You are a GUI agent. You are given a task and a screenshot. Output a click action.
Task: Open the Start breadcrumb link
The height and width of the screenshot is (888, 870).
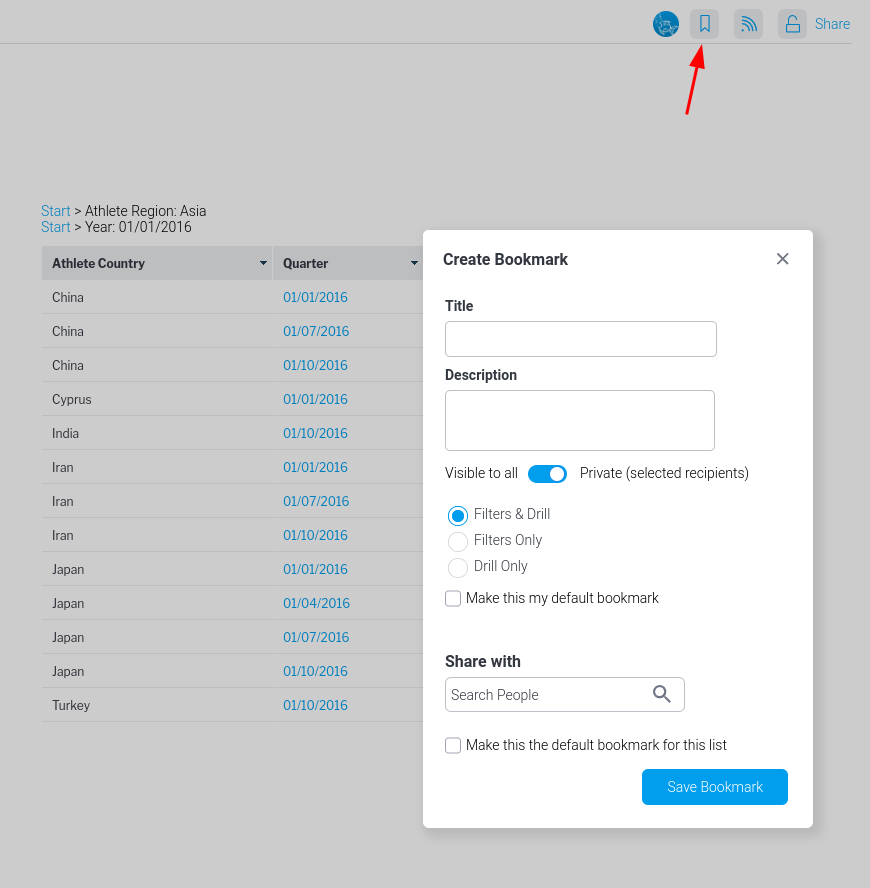point(55,210)
